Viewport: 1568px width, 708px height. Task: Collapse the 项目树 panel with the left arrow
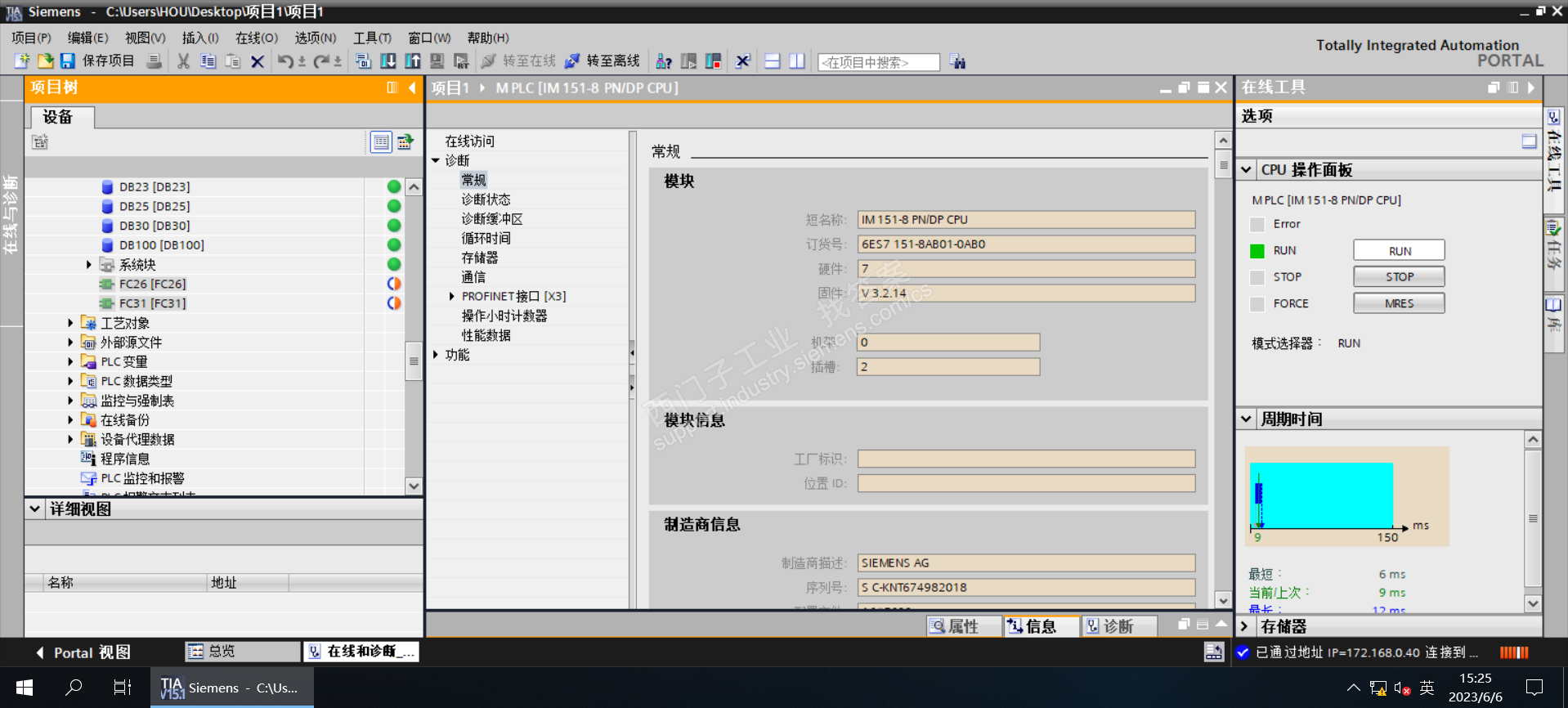click(412, 87)
